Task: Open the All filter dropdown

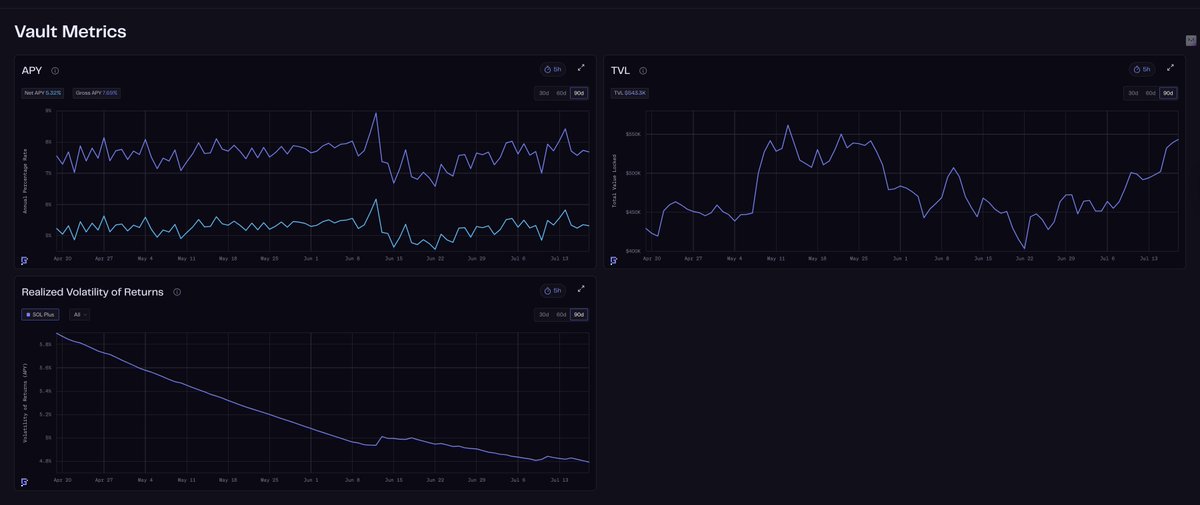Action: tap(80, 314)
